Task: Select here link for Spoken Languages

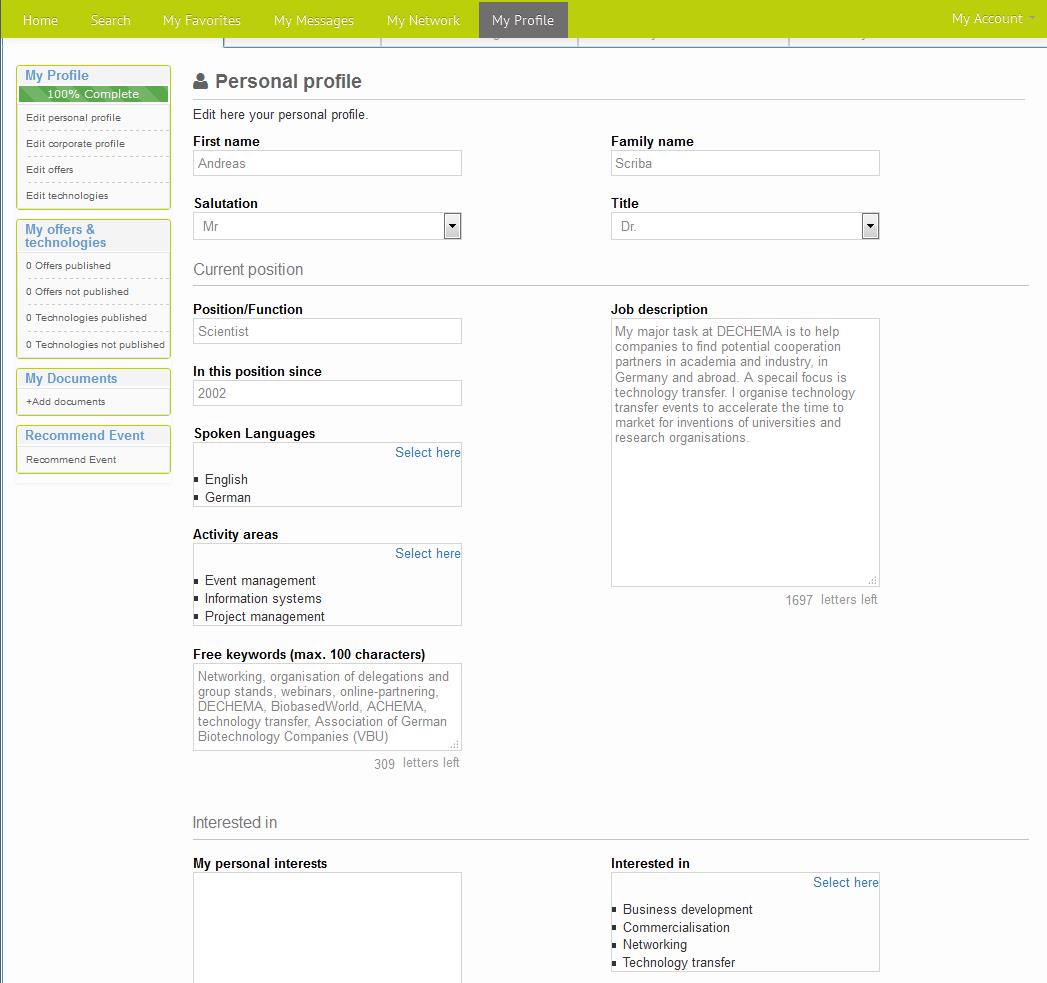Action: 427,453
